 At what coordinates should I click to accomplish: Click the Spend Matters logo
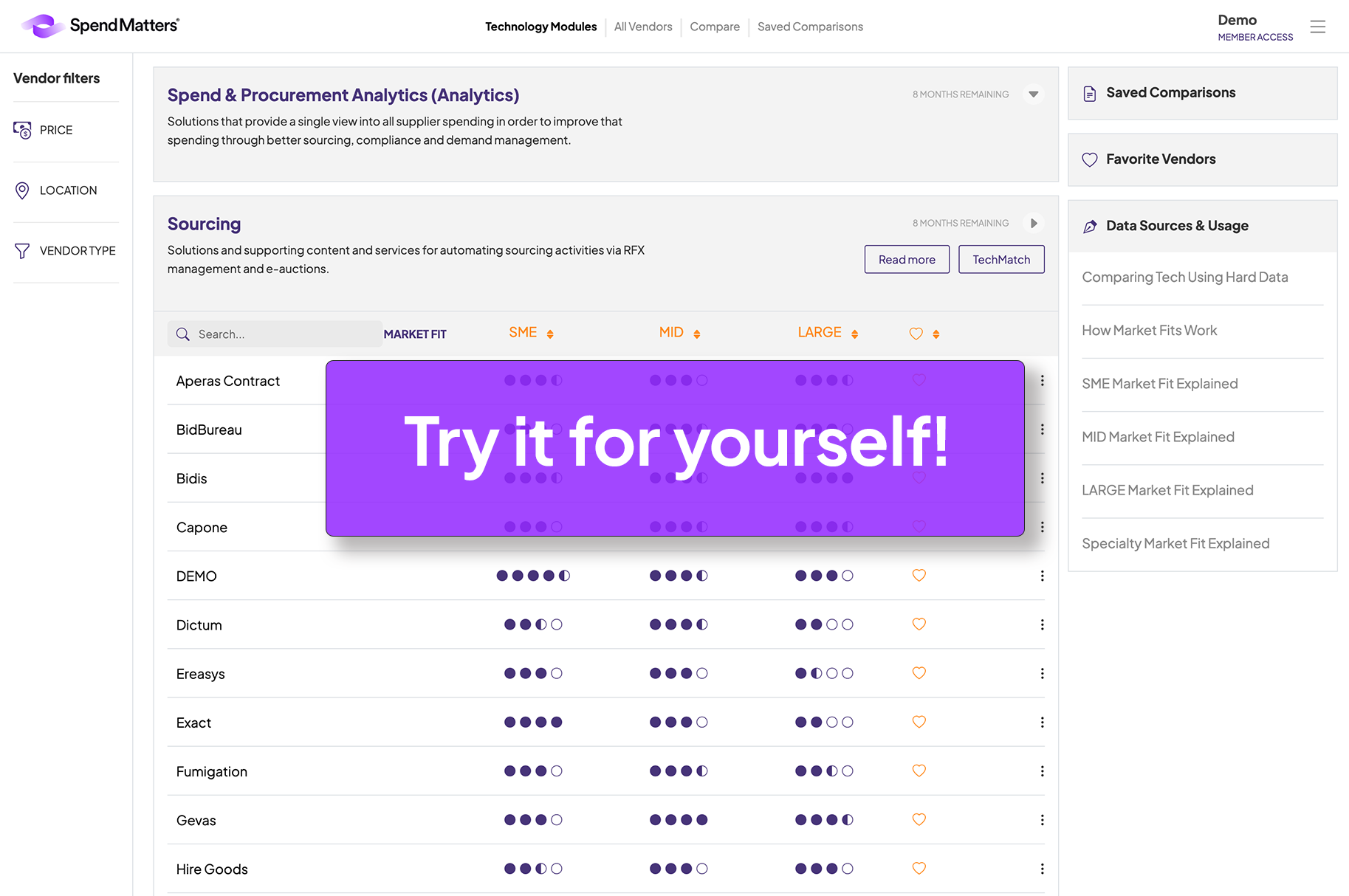tap(100, 26)
